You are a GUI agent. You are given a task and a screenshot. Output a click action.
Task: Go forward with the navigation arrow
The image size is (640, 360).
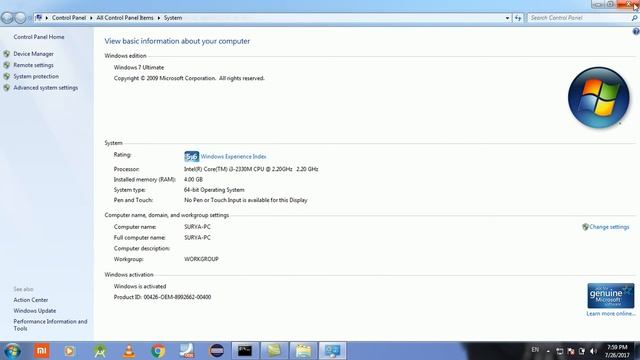[x=20, y=18]
